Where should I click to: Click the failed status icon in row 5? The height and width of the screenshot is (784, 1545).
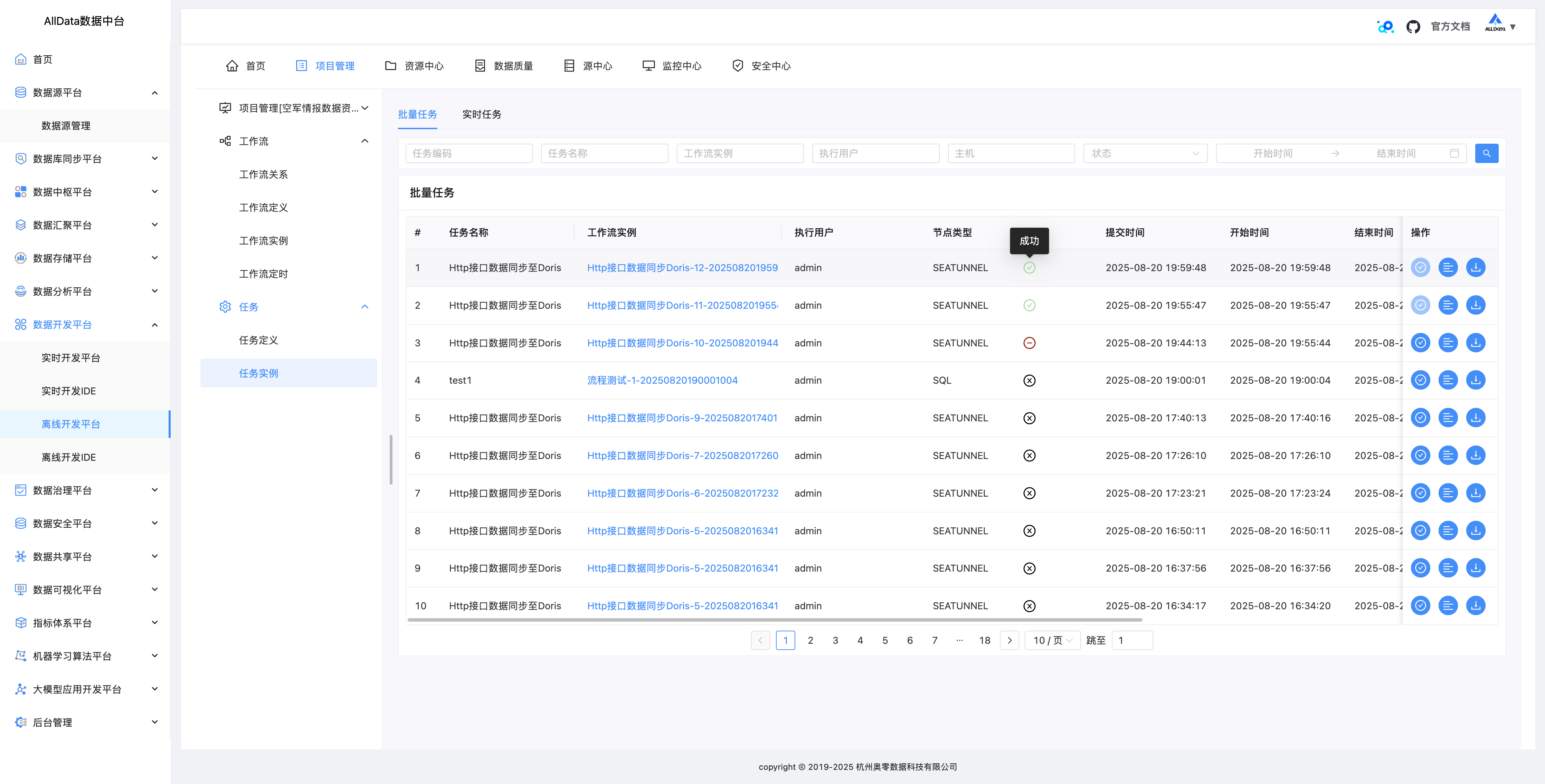1029,418
